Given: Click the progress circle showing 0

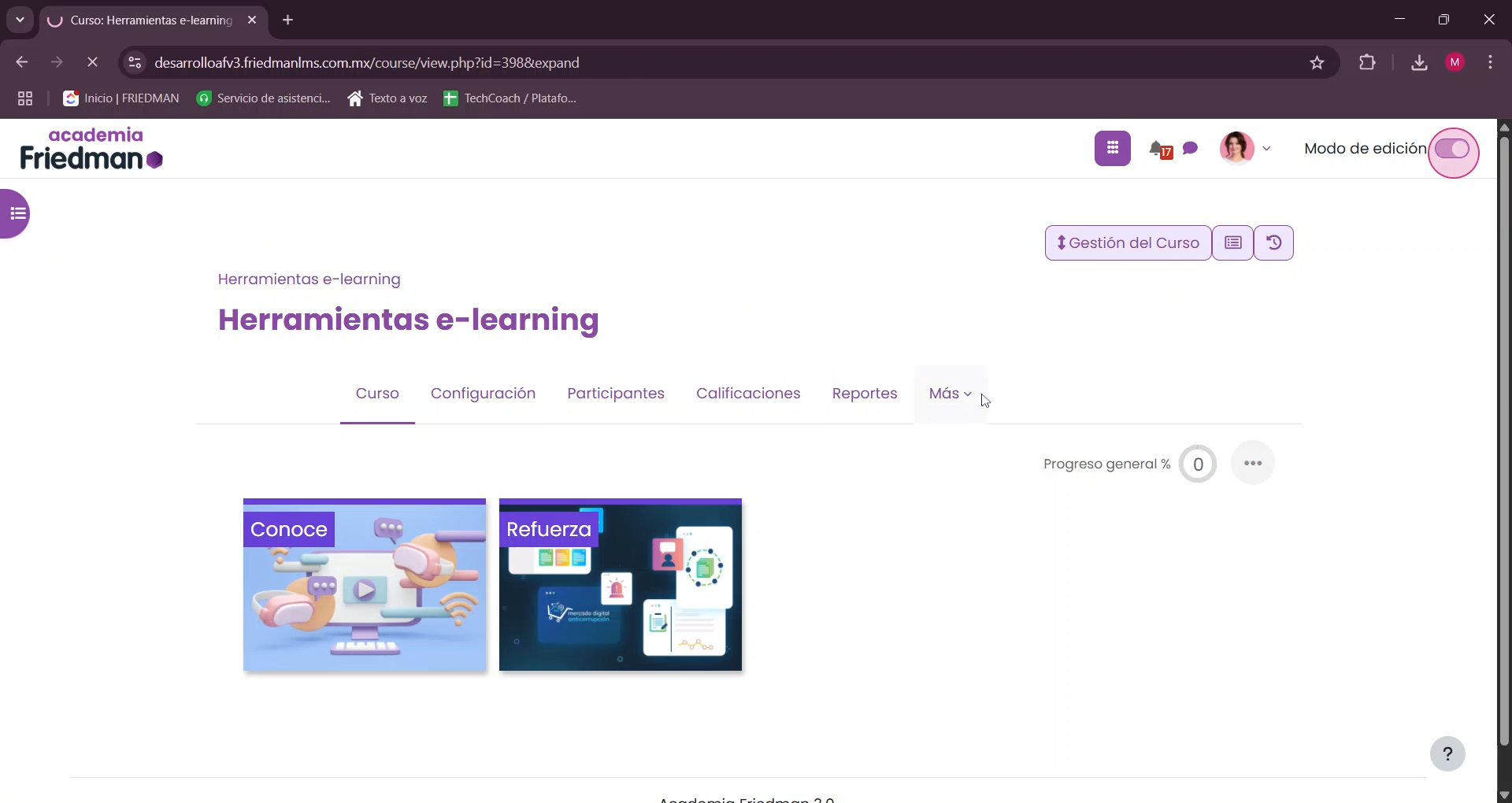Looking at the screenshot, I should (1198, 464).
